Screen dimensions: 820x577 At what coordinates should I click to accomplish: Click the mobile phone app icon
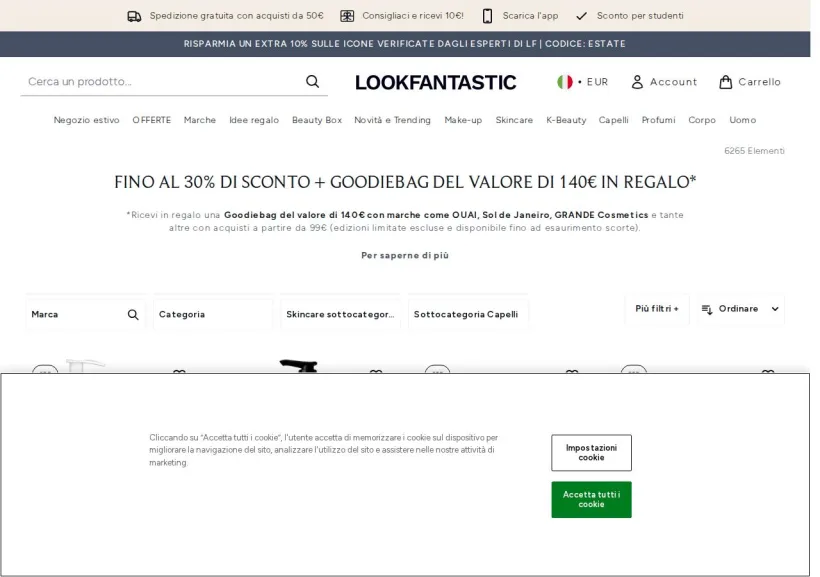[487, 16]
